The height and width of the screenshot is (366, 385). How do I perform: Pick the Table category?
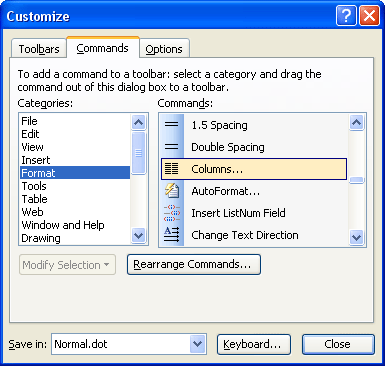(x=75, y=199)
